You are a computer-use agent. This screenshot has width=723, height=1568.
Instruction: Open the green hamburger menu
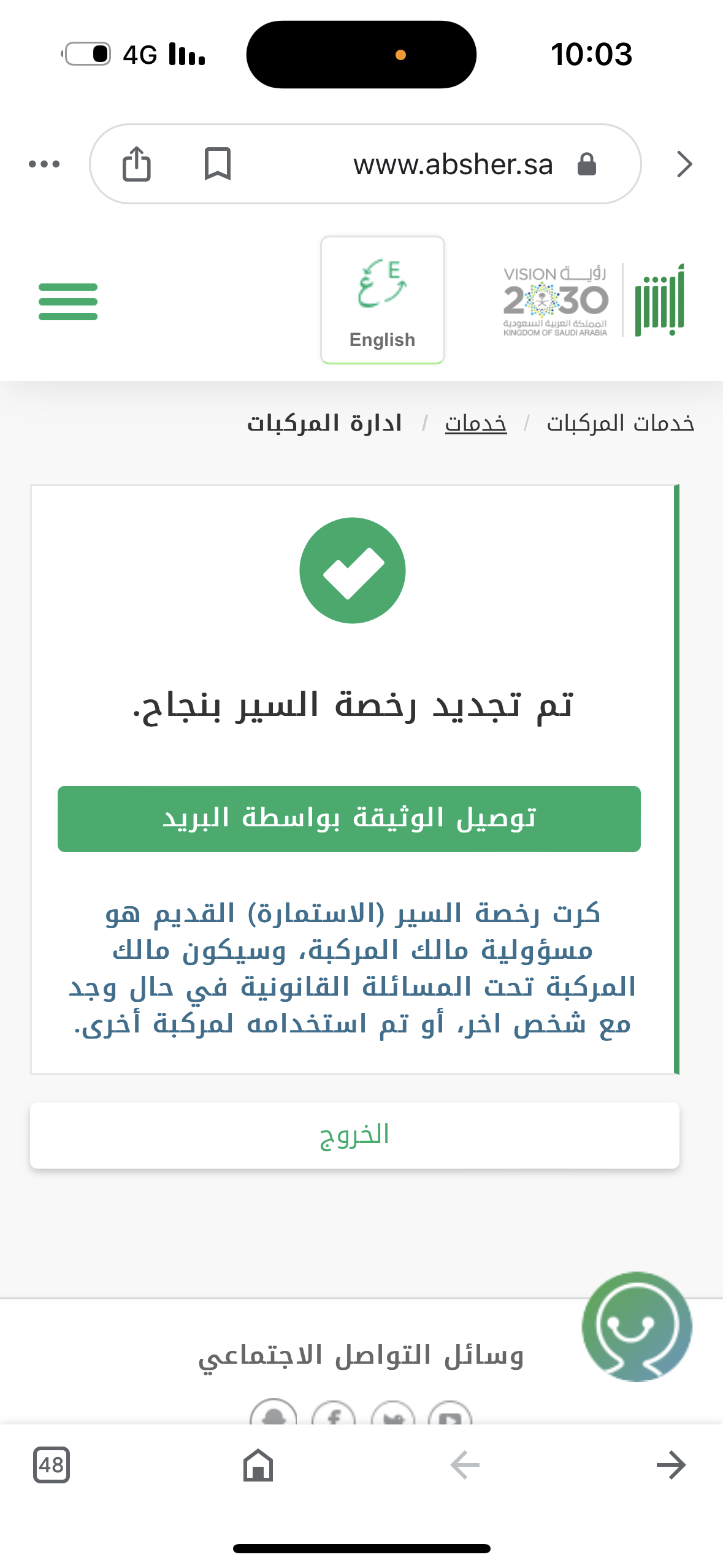coord(68,301)
